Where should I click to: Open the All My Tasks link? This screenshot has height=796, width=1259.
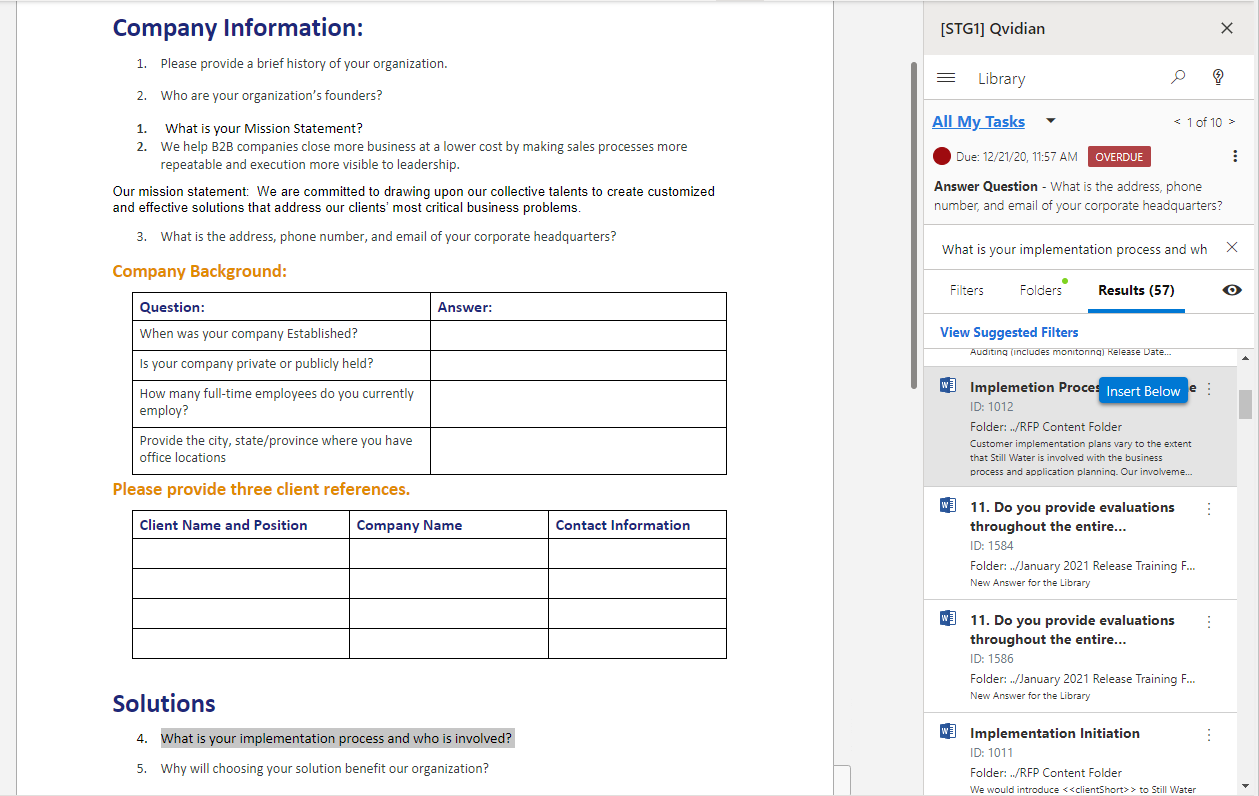pyautogui.click(x=978, y=121)
